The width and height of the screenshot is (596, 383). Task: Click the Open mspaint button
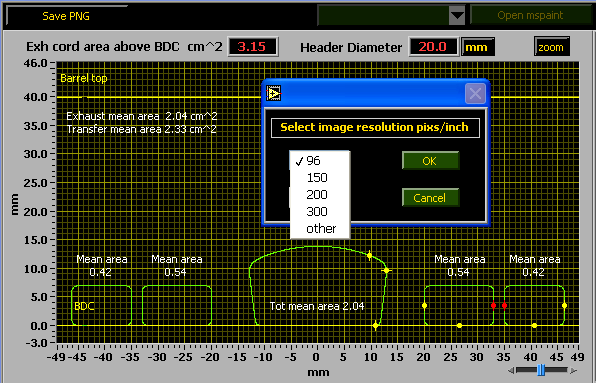(x=531, y=15)
